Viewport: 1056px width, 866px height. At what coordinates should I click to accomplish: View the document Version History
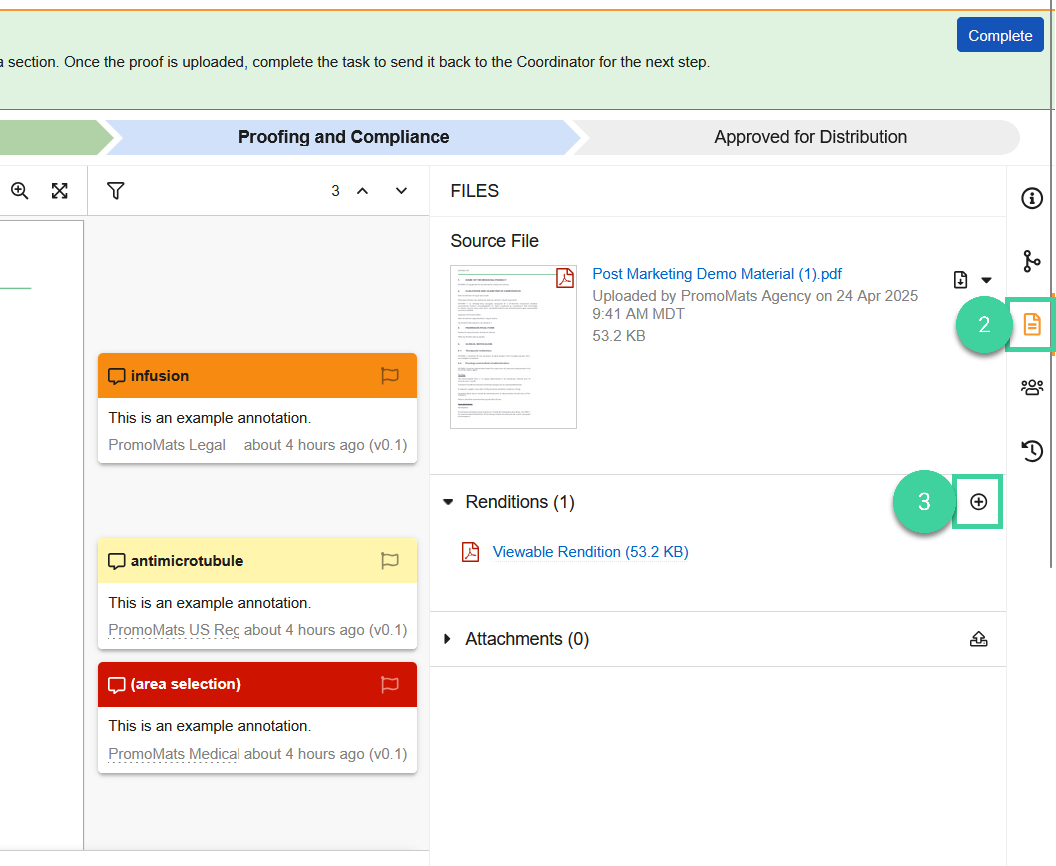(x=1032, y=450)
